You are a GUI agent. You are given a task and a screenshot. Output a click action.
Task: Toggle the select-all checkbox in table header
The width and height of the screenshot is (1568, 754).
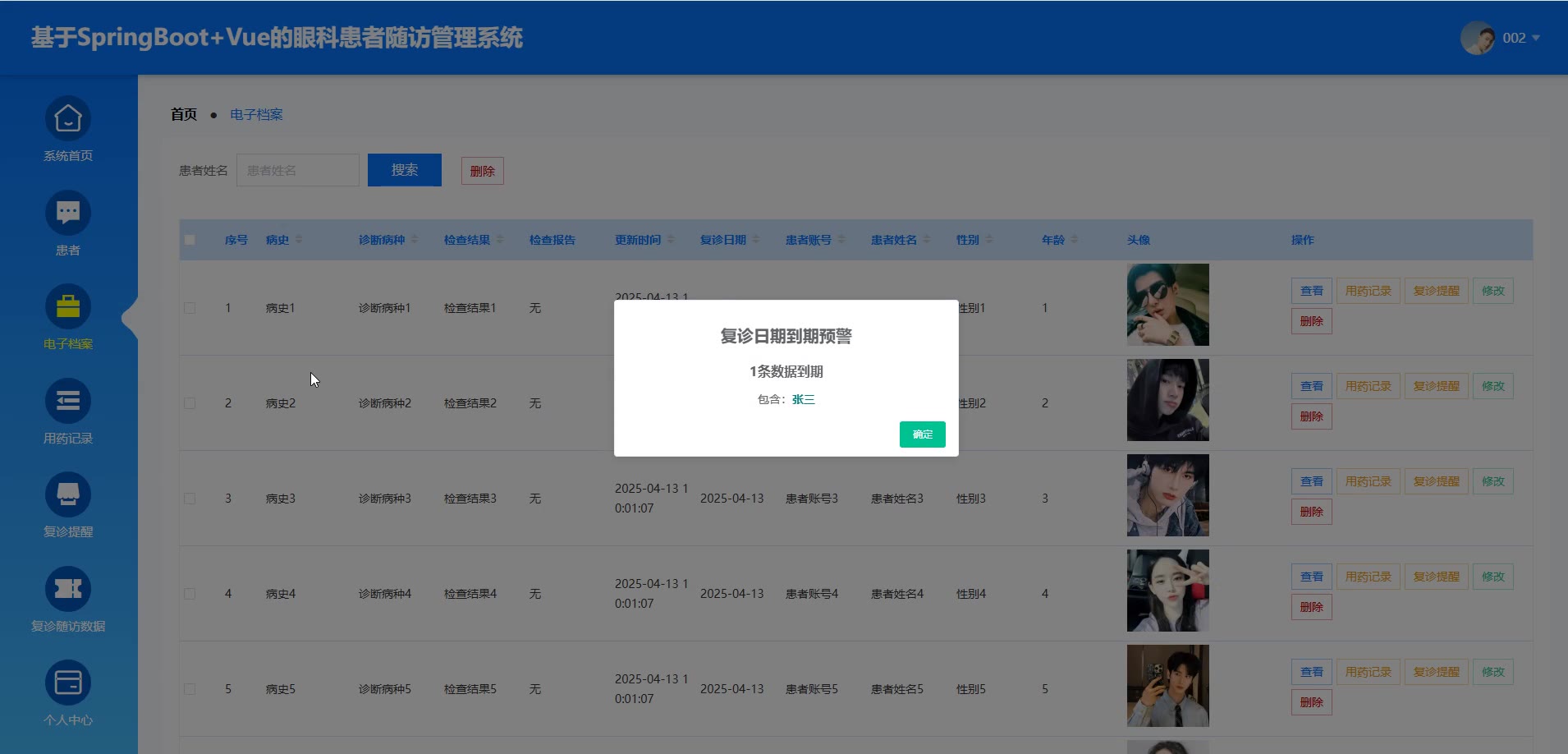[190, 240]
